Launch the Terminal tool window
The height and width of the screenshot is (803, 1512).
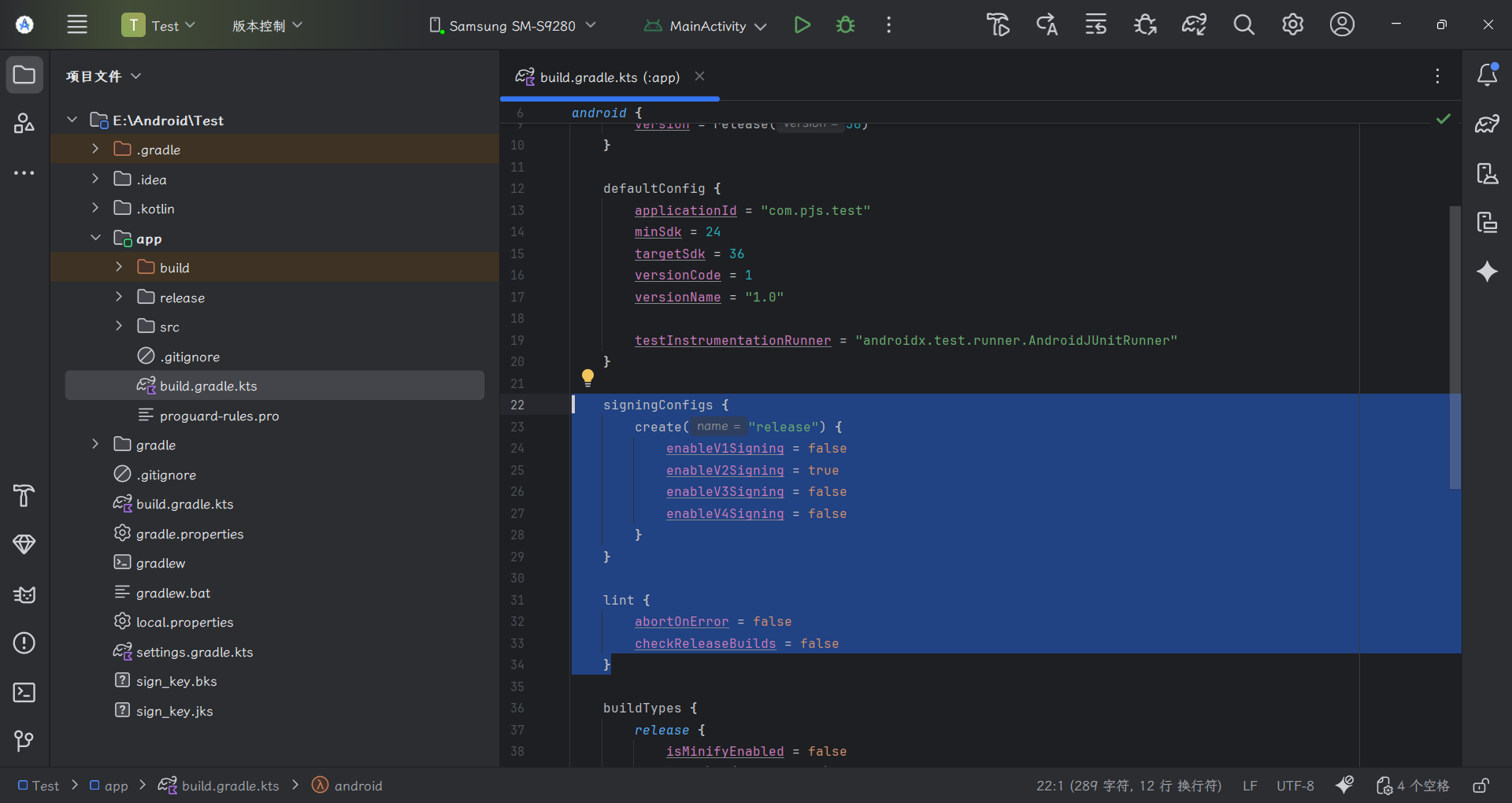[24, 693]
